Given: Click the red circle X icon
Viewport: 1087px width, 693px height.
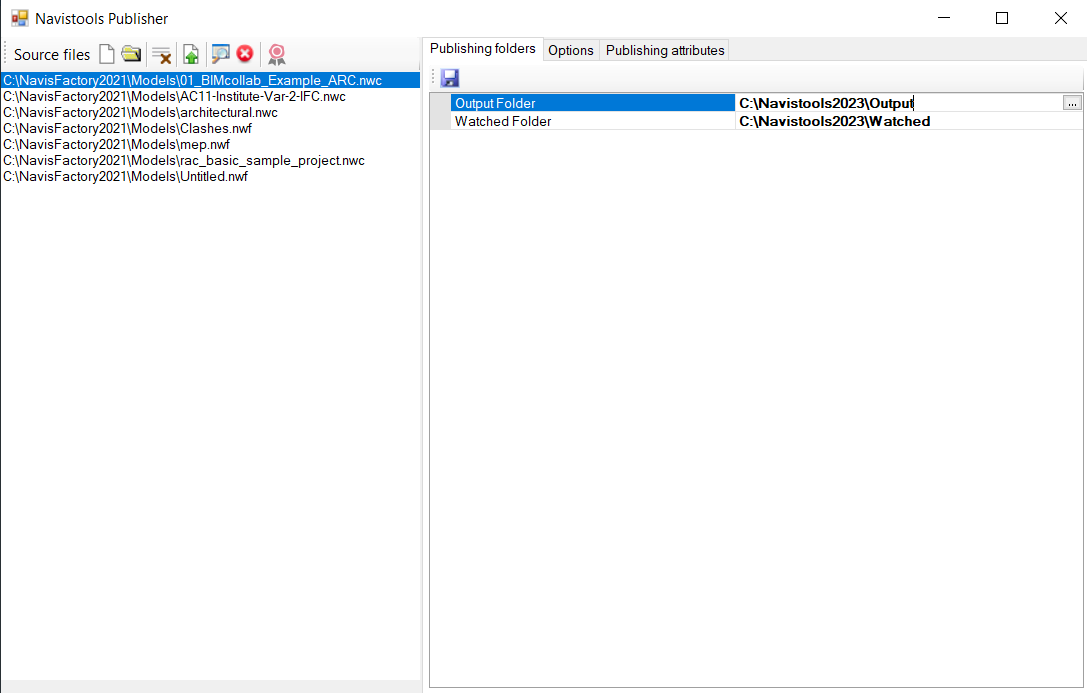Looking at the screenshot, I should click(245, 53).
